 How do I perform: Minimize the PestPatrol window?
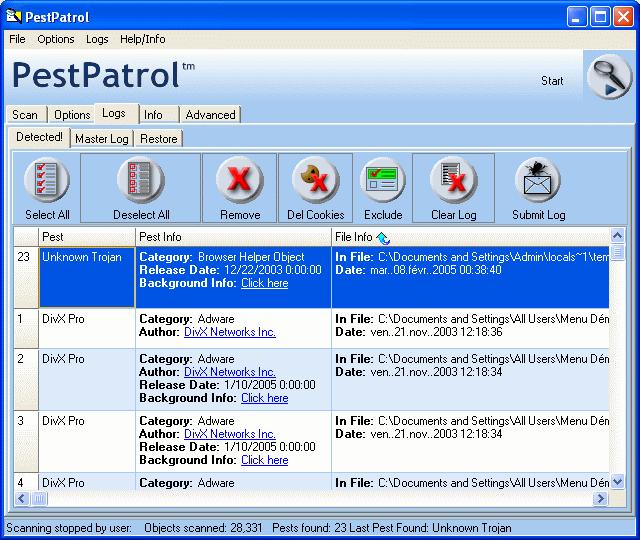pyautogui.click(x=577, y=17)
